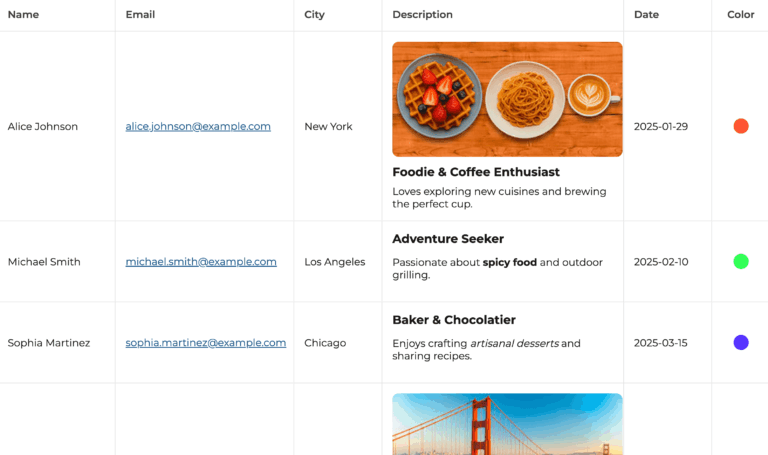Click the City column header
The image size is (768, 455).
click(x=314, y=15)
